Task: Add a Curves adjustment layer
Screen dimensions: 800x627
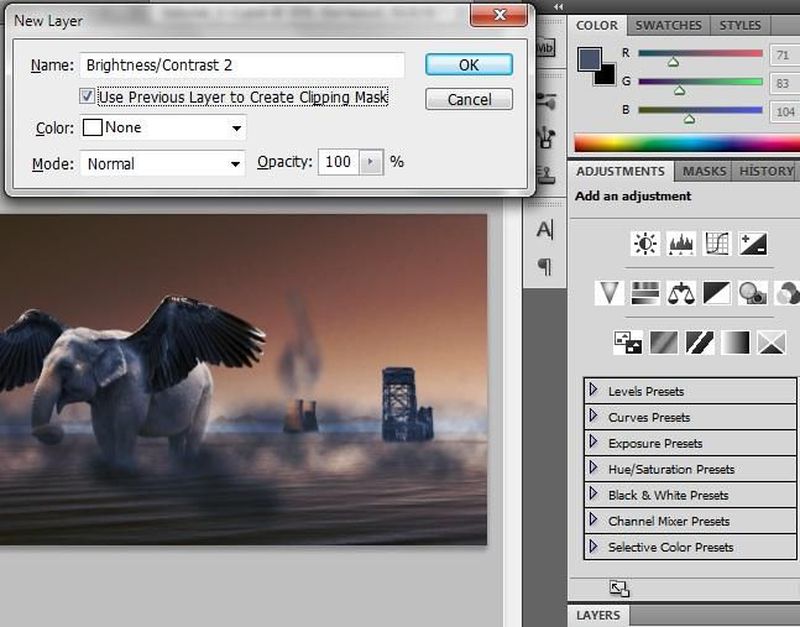Action: (x=716, y=242)
